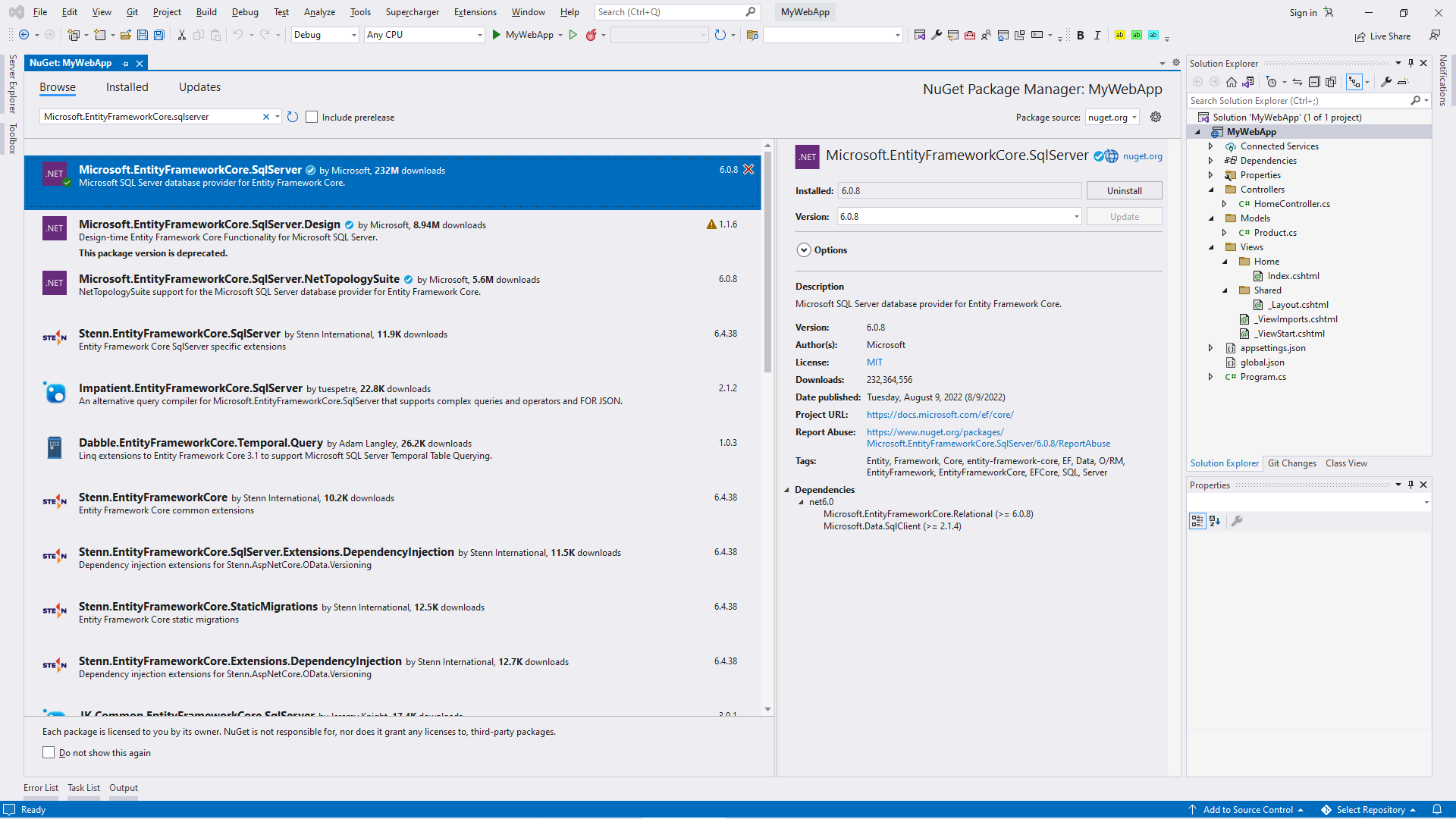This screenshot has width=1456, height=819.
Task: Enable the Include prerelease checkbox
Action: 312,117
